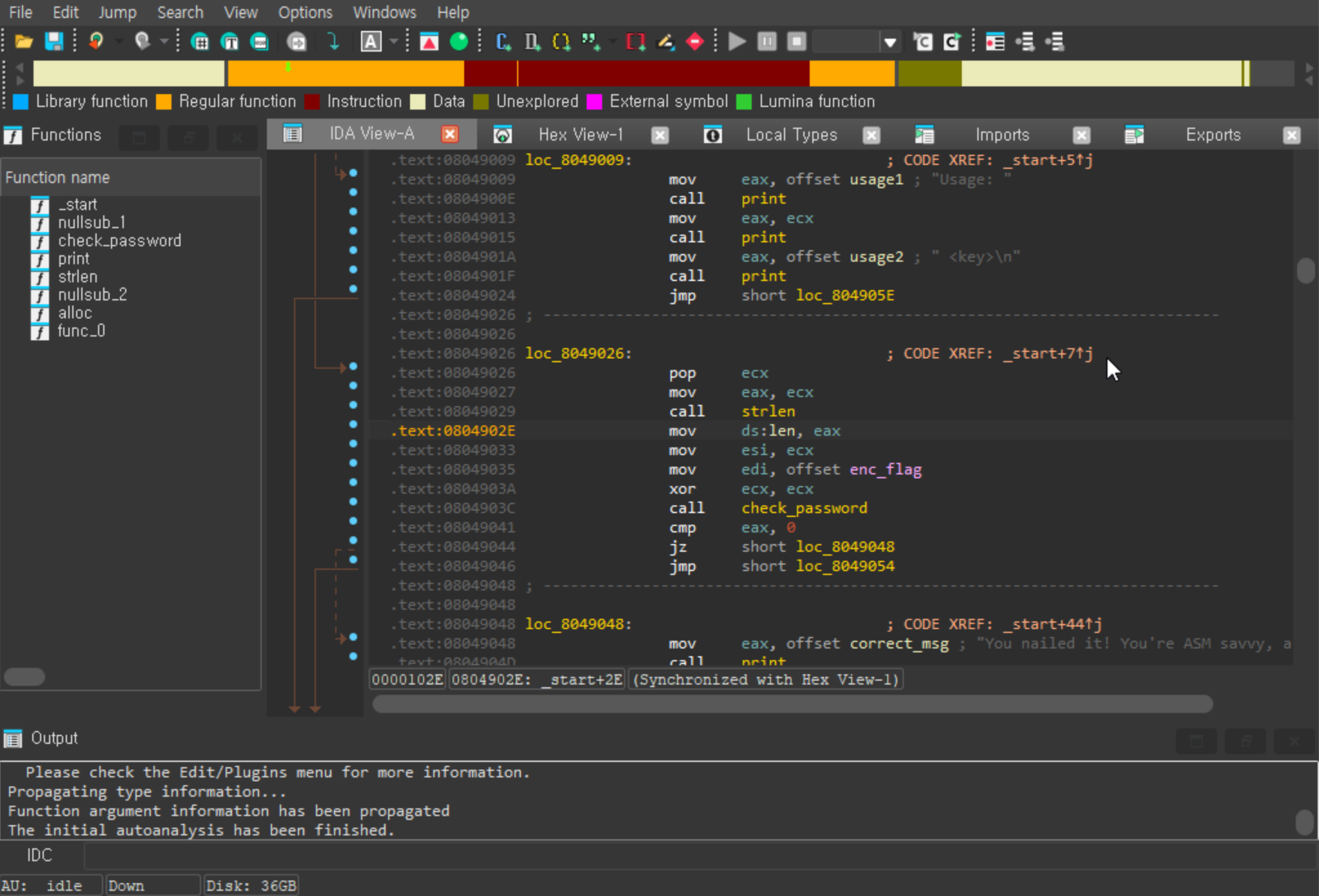Click the D data-conversion icon

pos(532,42)
